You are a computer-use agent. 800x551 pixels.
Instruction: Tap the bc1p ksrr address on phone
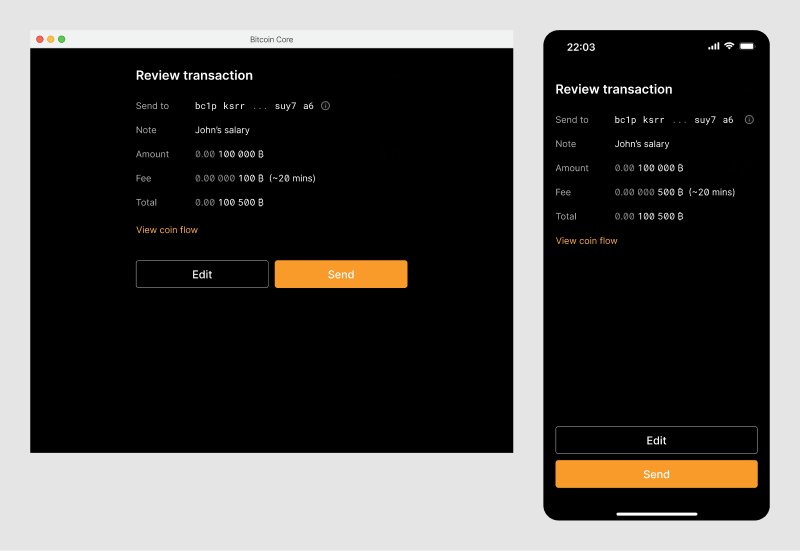tap(673, 120)
